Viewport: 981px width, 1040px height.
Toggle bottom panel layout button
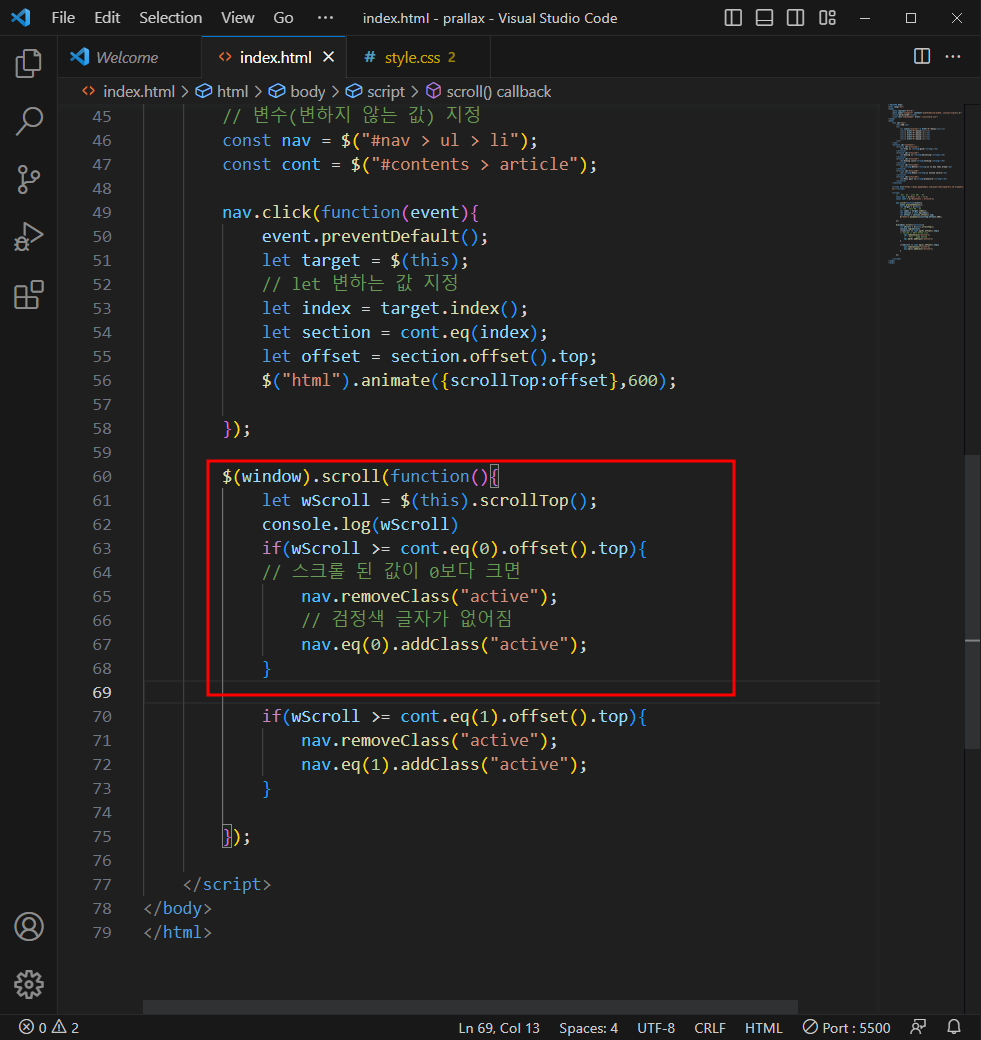click(x=764, y=18)
